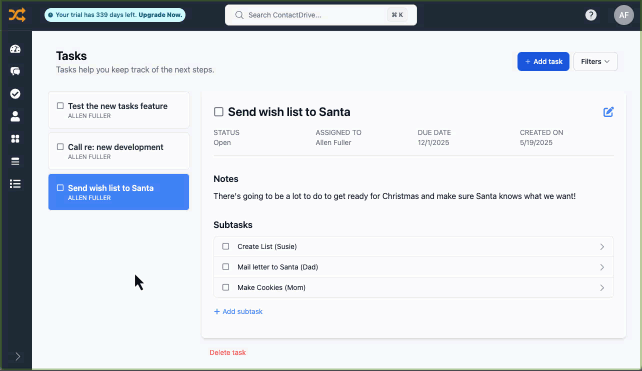Select the tasks checkmark icon in sidebar
Viewport: 642px width, 371px height.
click(15, 94)
